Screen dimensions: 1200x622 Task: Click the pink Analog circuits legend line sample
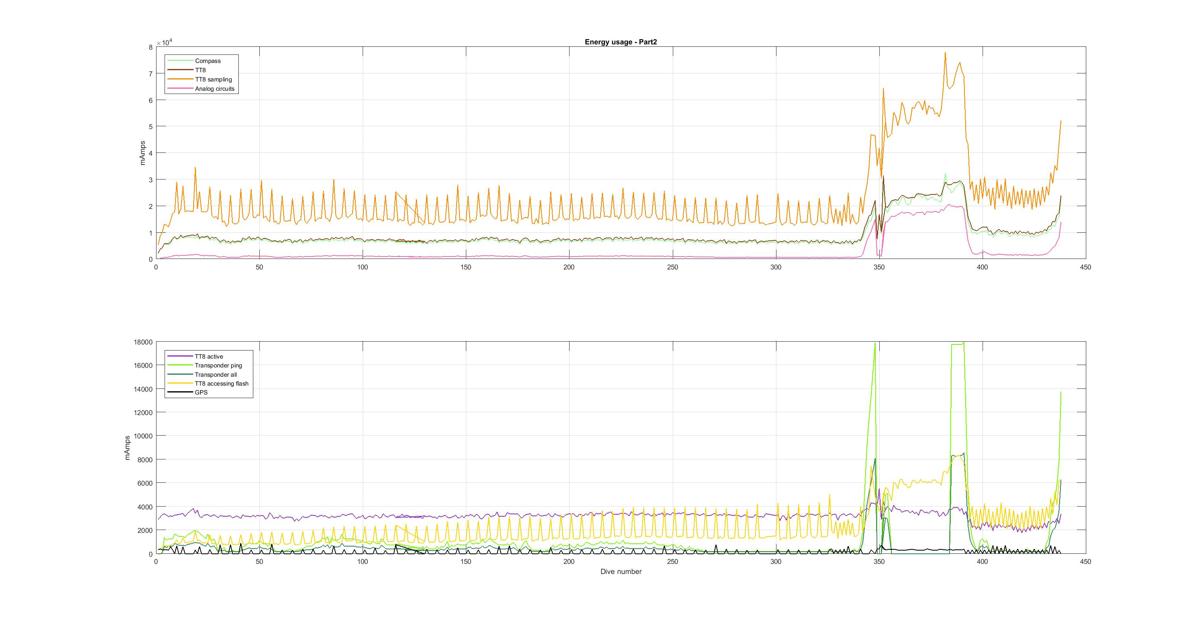[181, 89]
